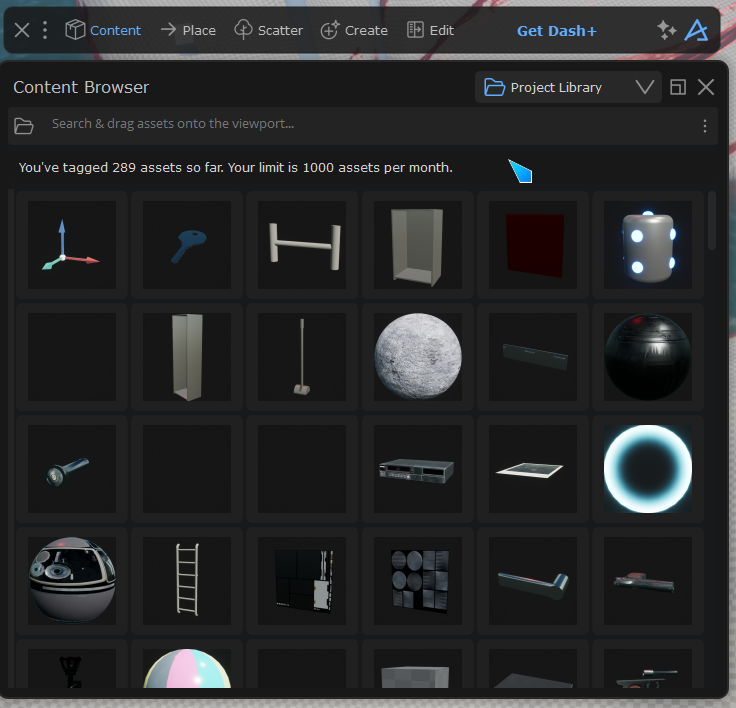Open the Scatter tab
Viewport: 736px width, 708px height.
pyautogui.click(x=268, y=31)
